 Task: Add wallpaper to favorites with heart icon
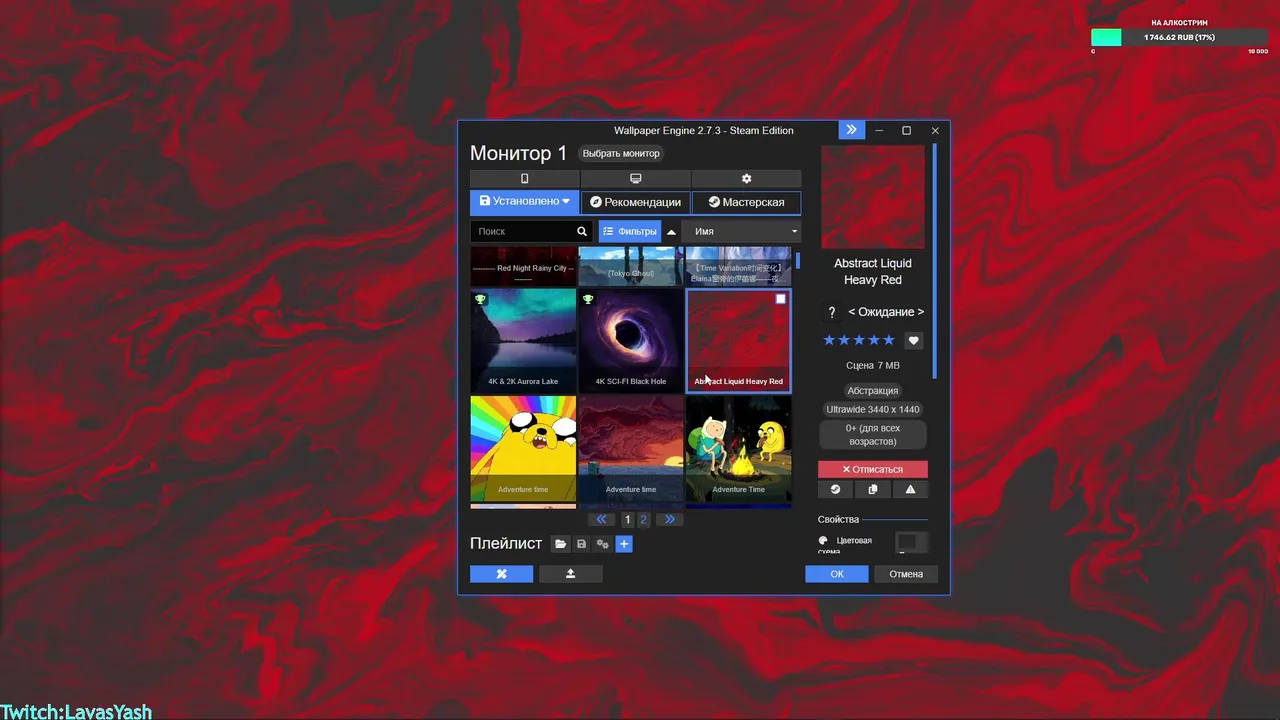[x=913, y=340]
